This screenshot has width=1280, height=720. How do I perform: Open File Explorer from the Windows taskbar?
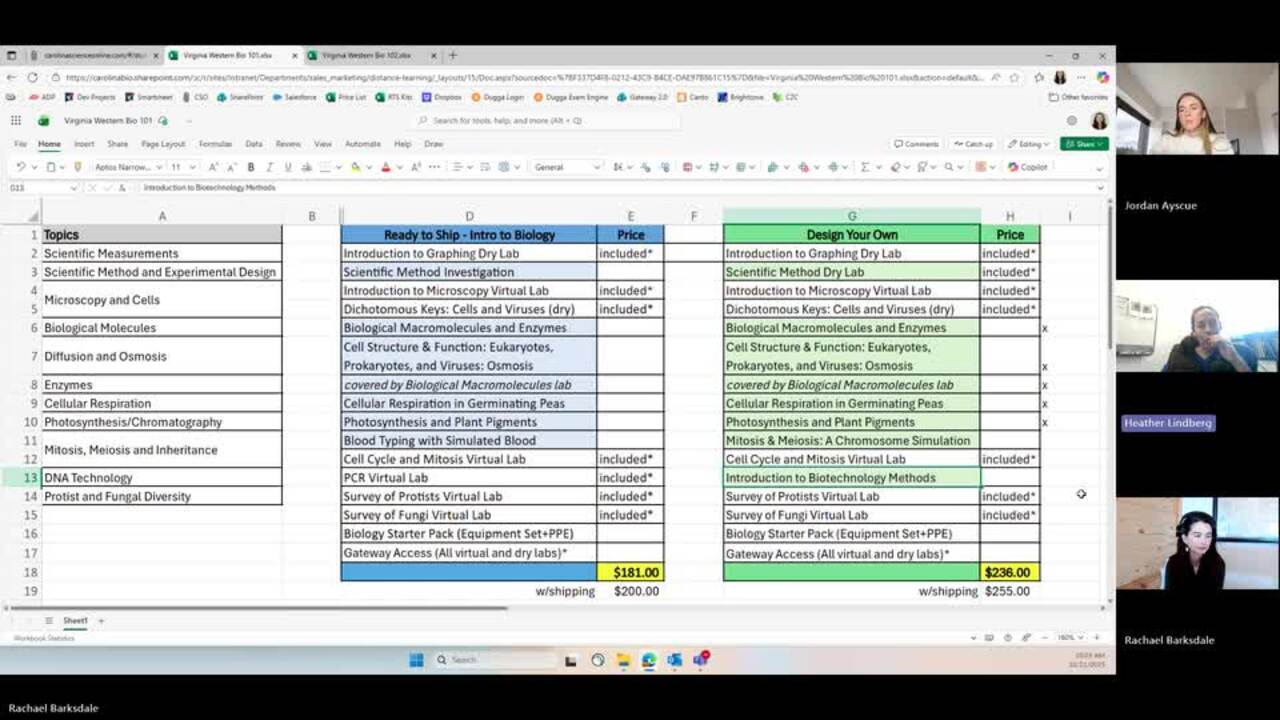(x=623, y=660)
